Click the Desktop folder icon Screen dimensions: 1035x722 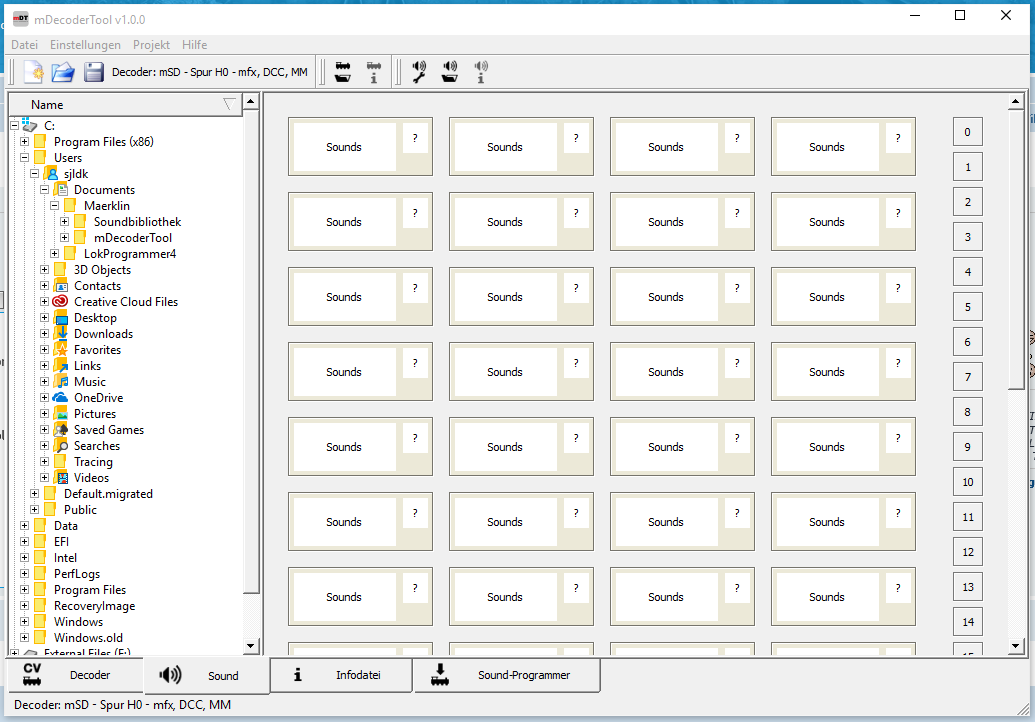61,317
